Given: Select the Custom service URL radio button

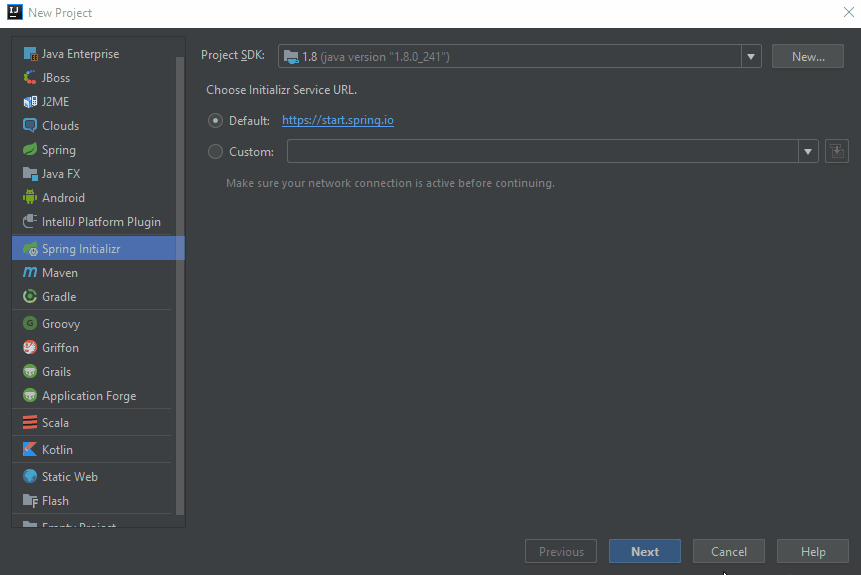Looking at the screenshot, I should 215,152.
